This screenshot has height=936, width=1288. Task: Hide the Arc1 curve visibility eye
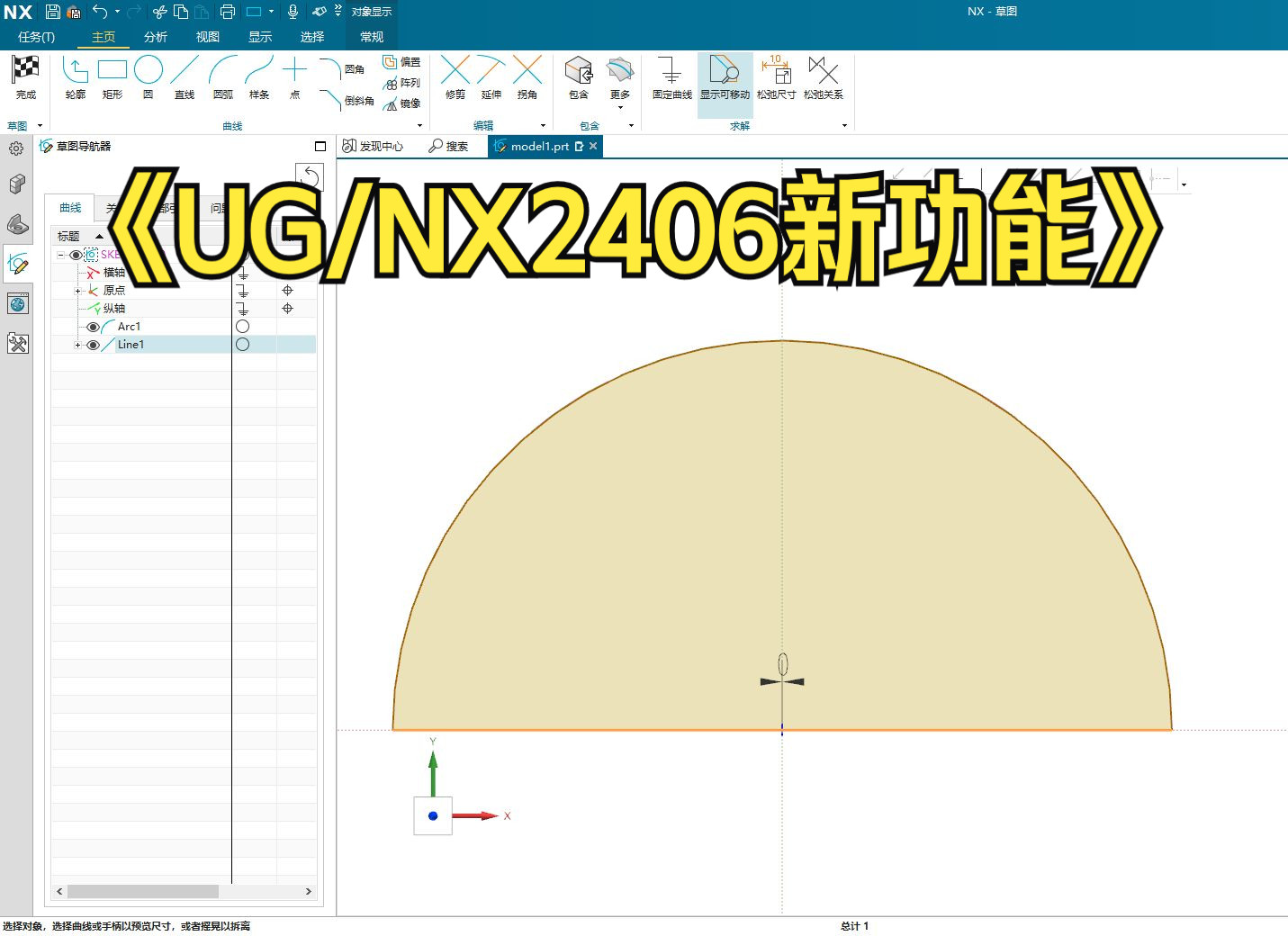[x=94, y=326]
